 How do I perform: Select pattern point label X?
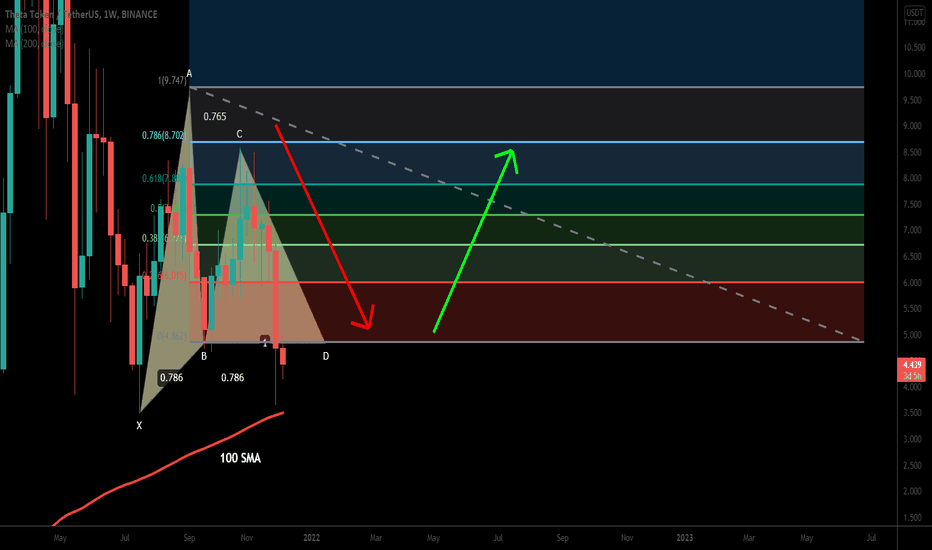(139, 425)
